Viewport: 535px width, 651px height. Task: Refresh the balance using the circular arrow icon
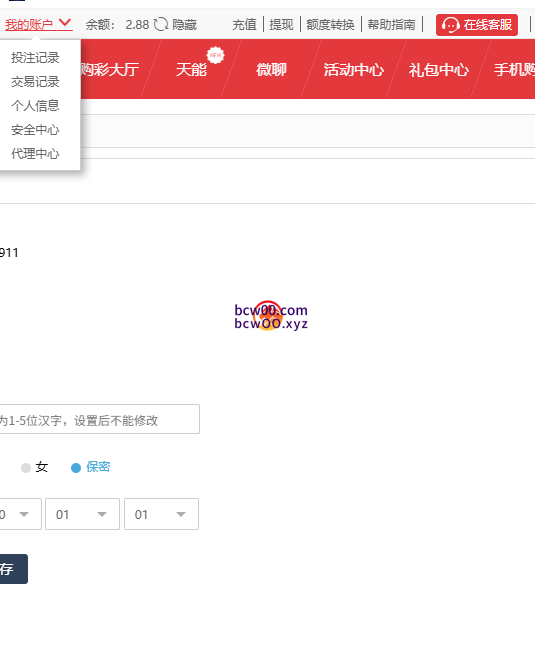[161, 24]
